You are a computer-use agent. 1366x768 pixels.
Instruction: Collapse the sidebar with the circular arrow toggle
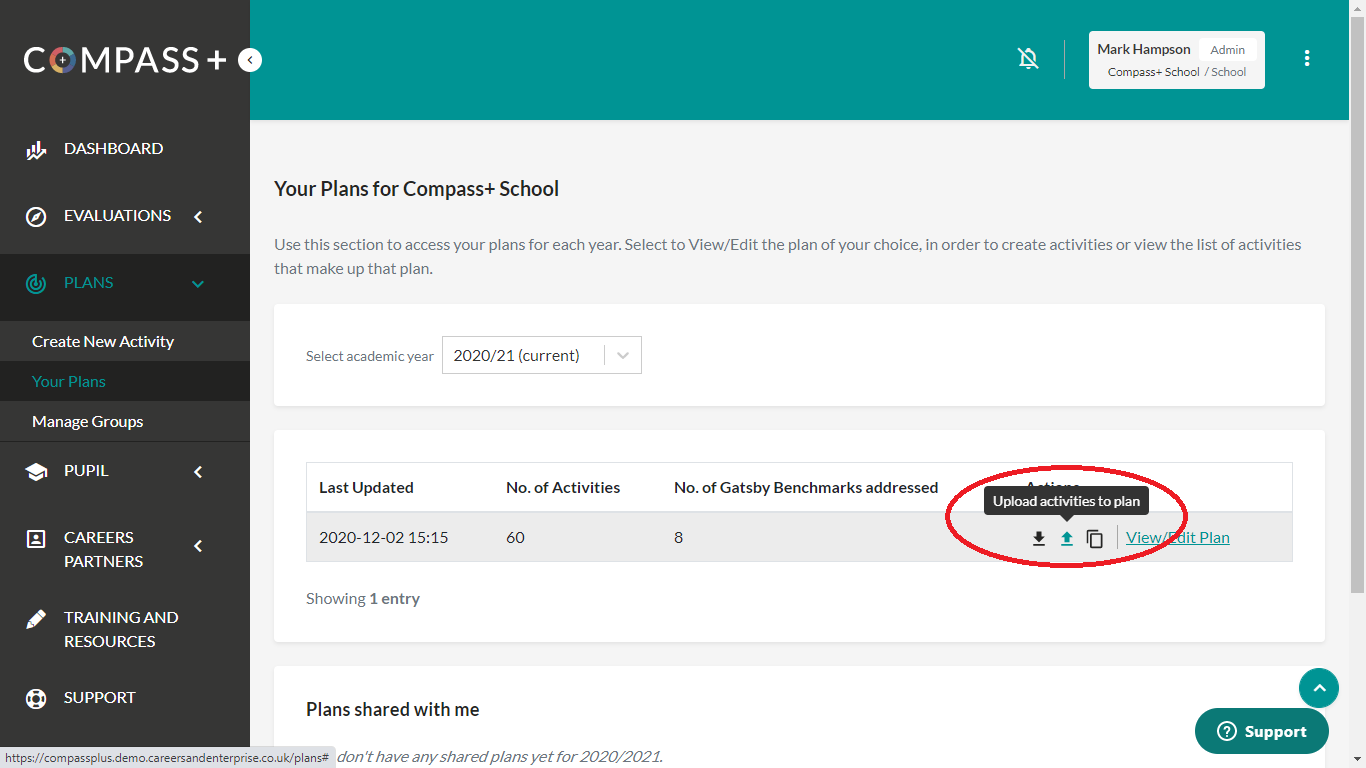(249, 59)
